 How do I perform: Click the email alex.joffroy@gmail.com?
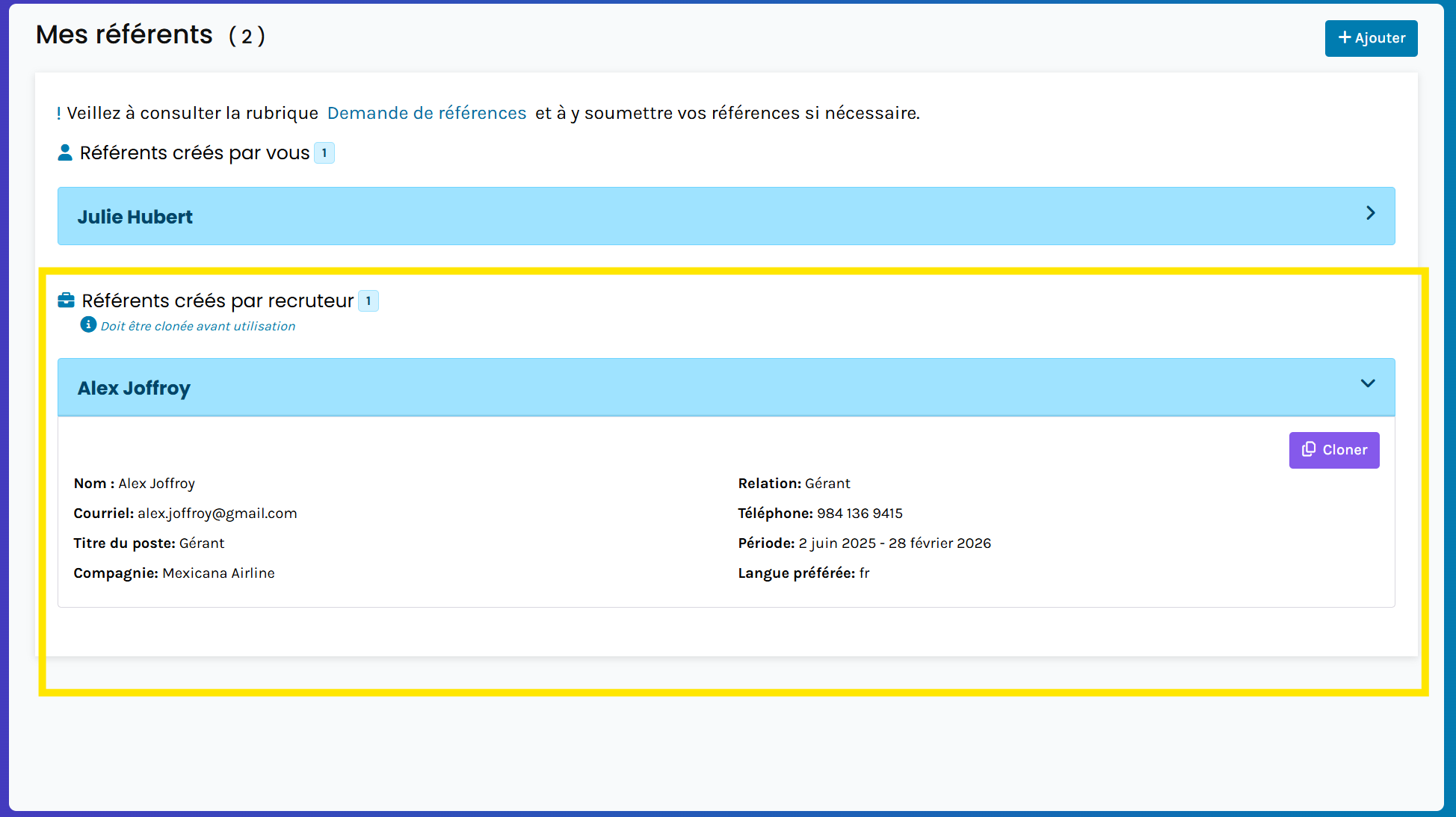click(x=217, y=514)
